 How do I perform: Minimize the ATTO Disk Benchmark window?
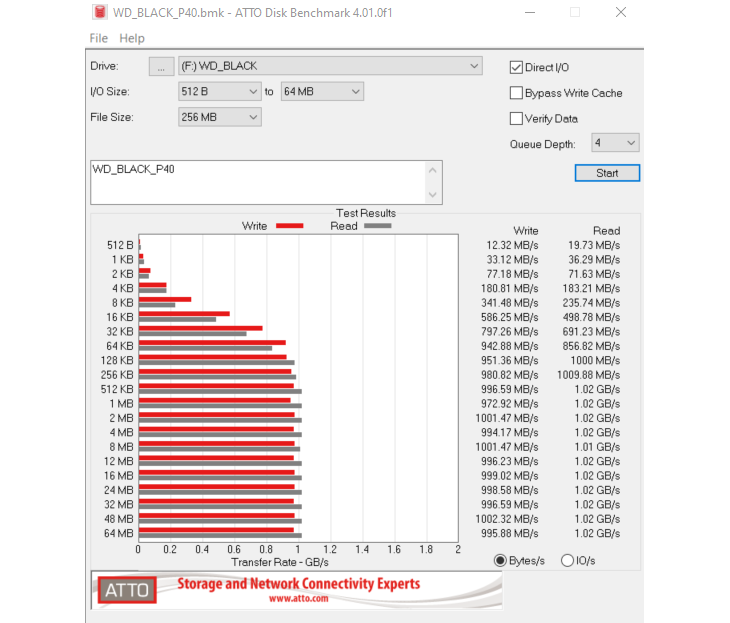point(530,13)
